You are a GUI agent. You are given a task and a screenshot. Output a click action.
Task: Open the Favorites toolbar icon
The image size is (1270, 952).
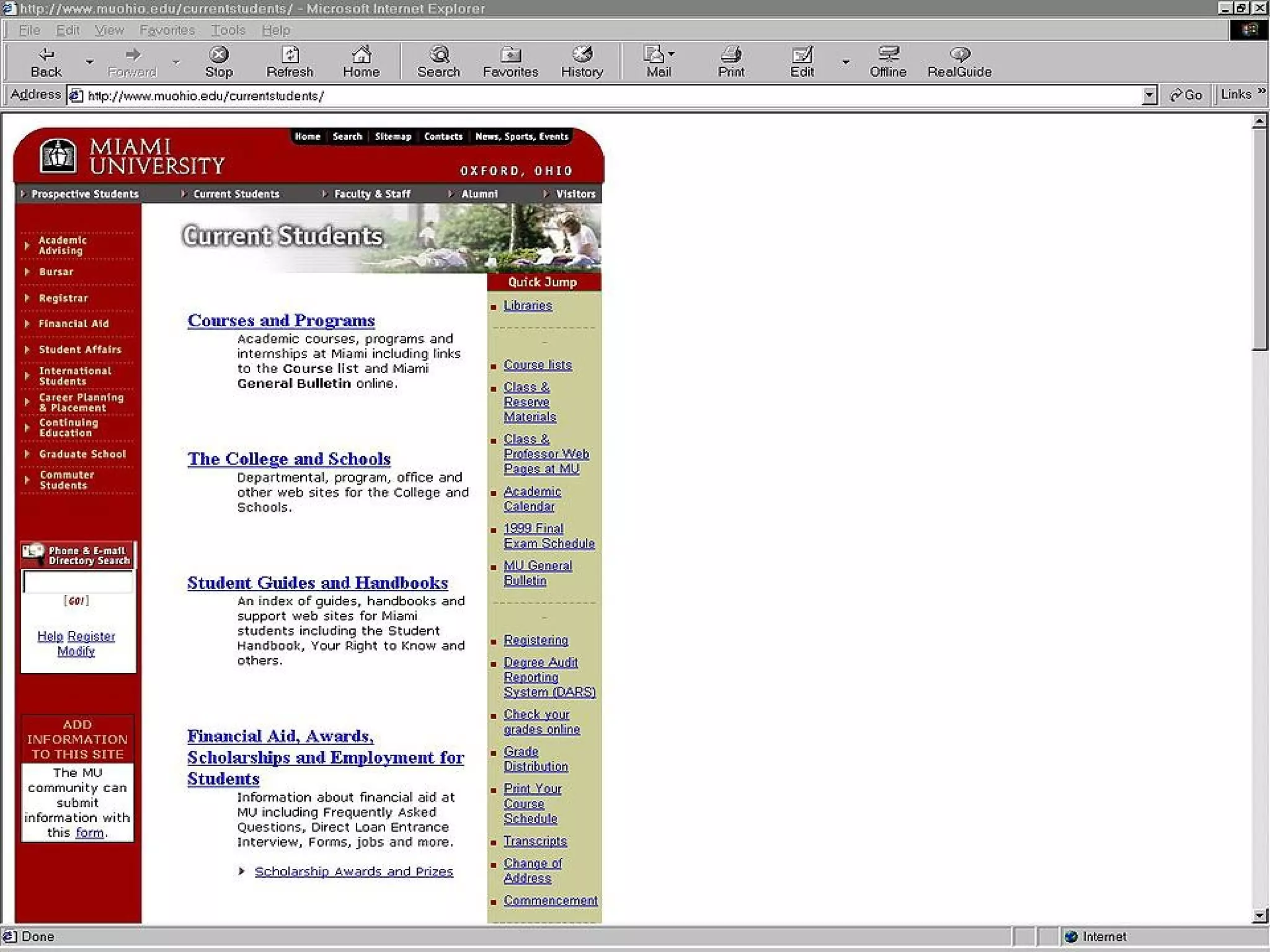(510, 55)
